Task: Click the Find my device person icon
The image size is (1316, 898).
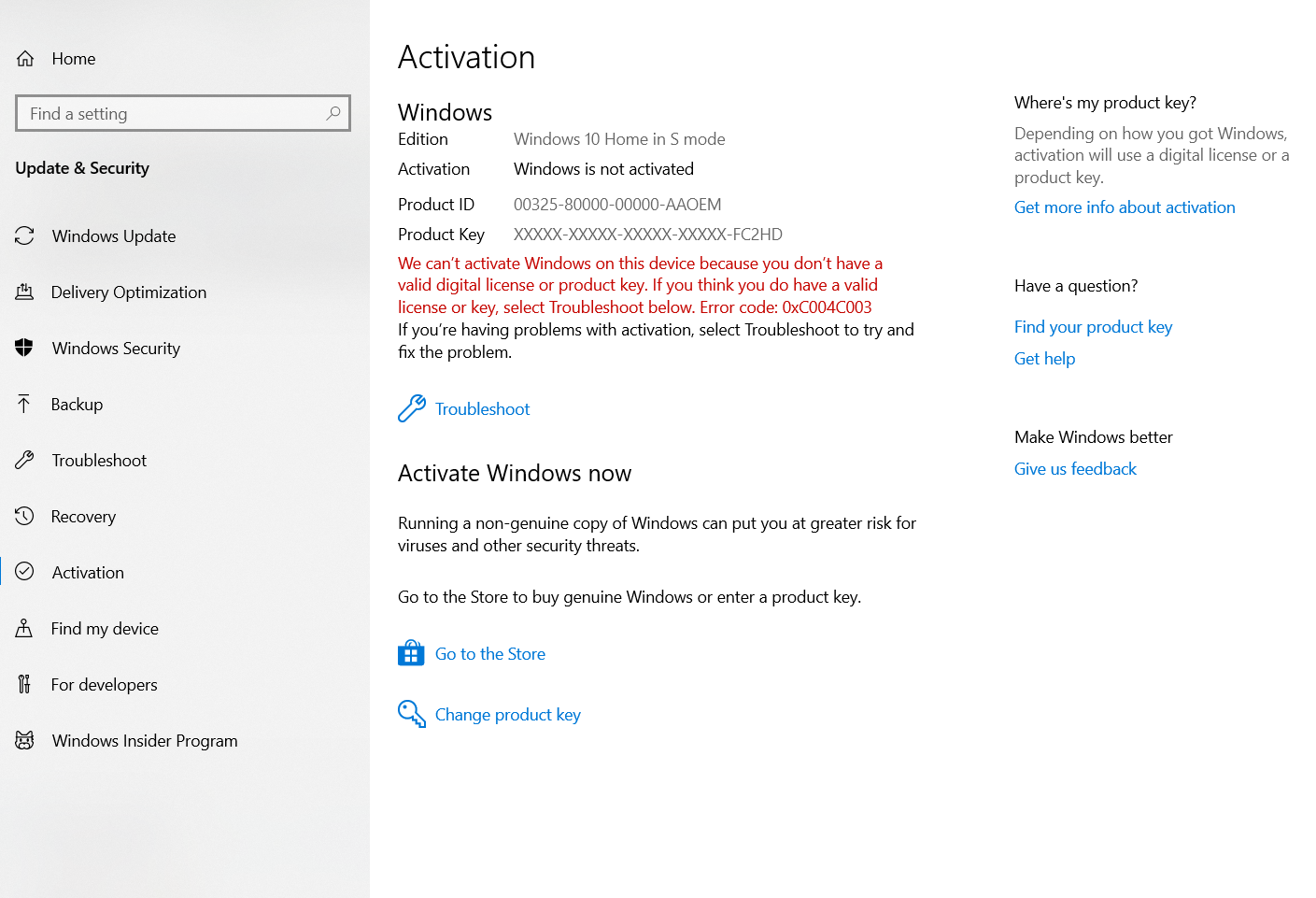Action: point(24,628)
